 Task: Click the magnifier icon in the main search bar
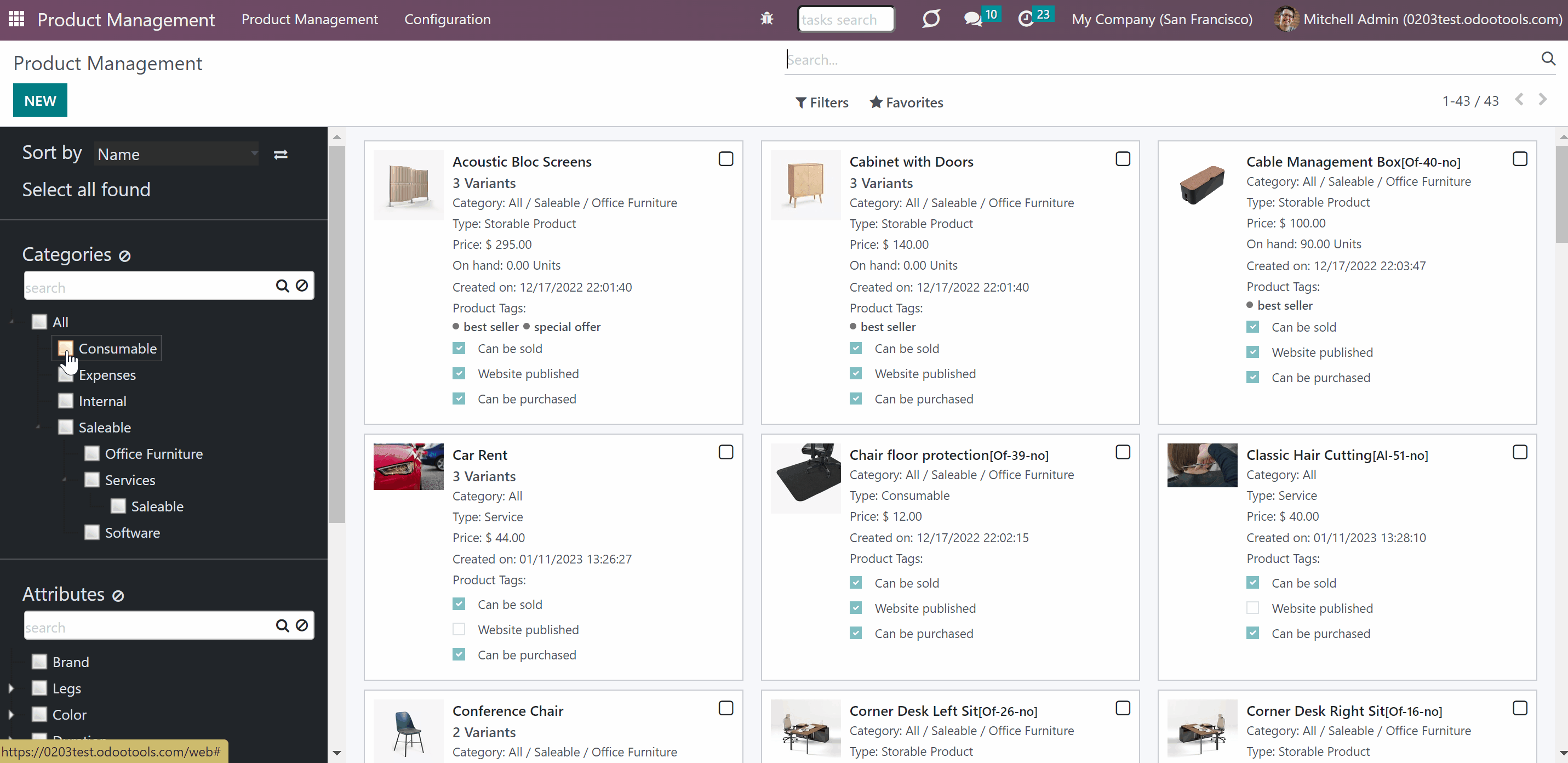[1548, 59]
